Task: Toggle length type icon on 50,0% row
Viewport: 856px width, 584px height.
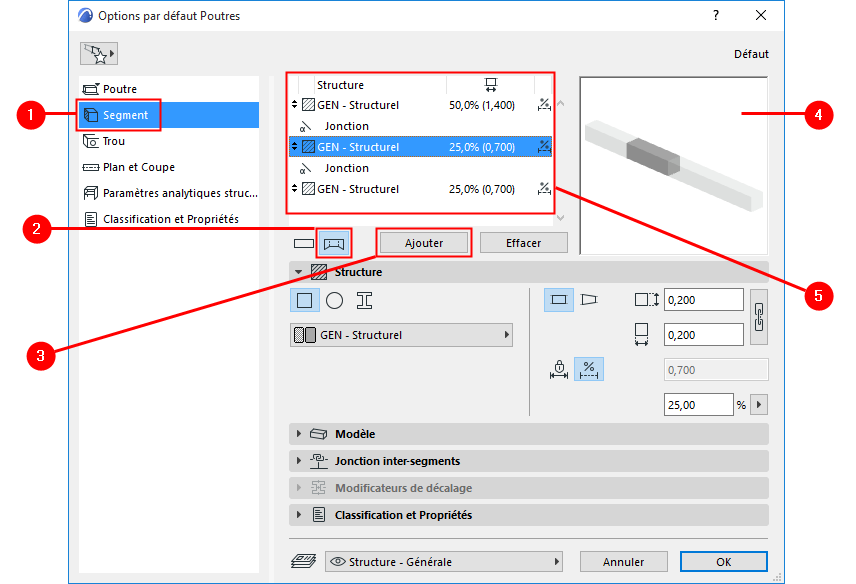Action: (544, 104)
